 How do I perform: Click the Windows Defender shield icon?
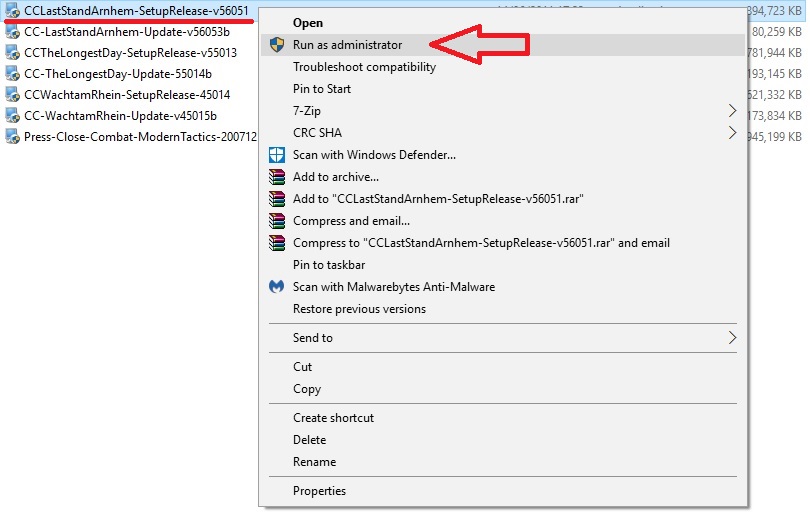coord(277,155)
